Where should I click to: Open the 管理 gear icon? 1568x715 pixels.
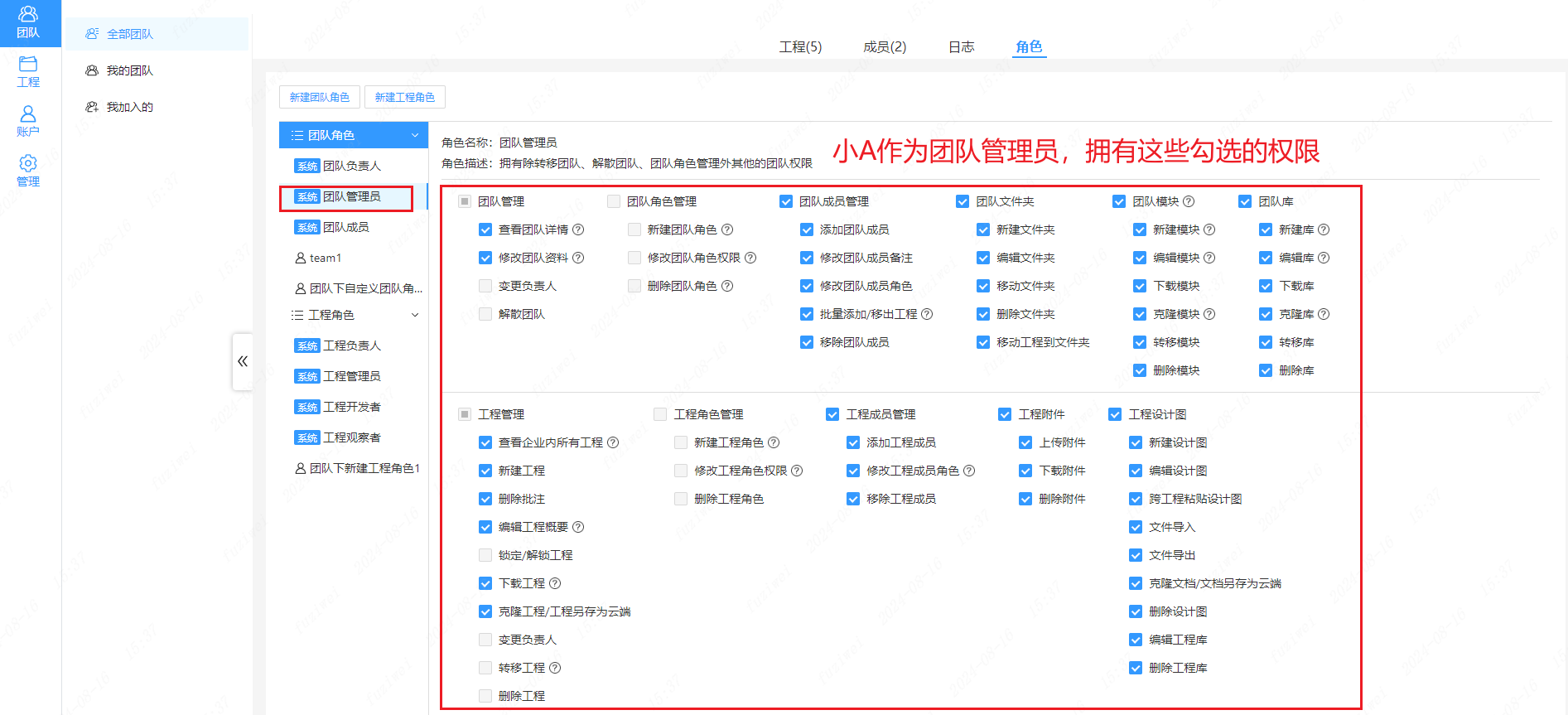click(28, 171)
